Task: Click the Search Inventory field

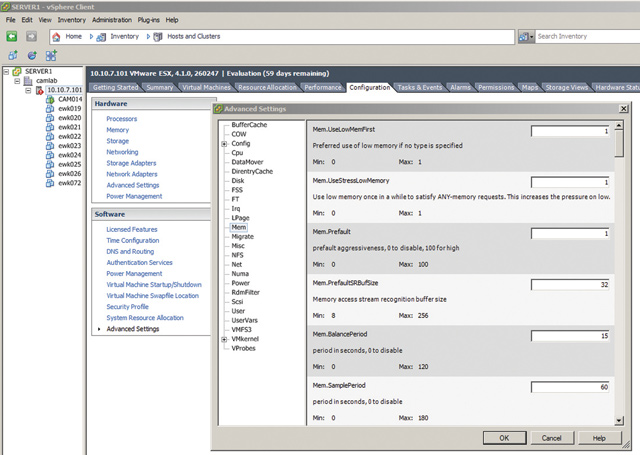Action: (x=588, y=37)
